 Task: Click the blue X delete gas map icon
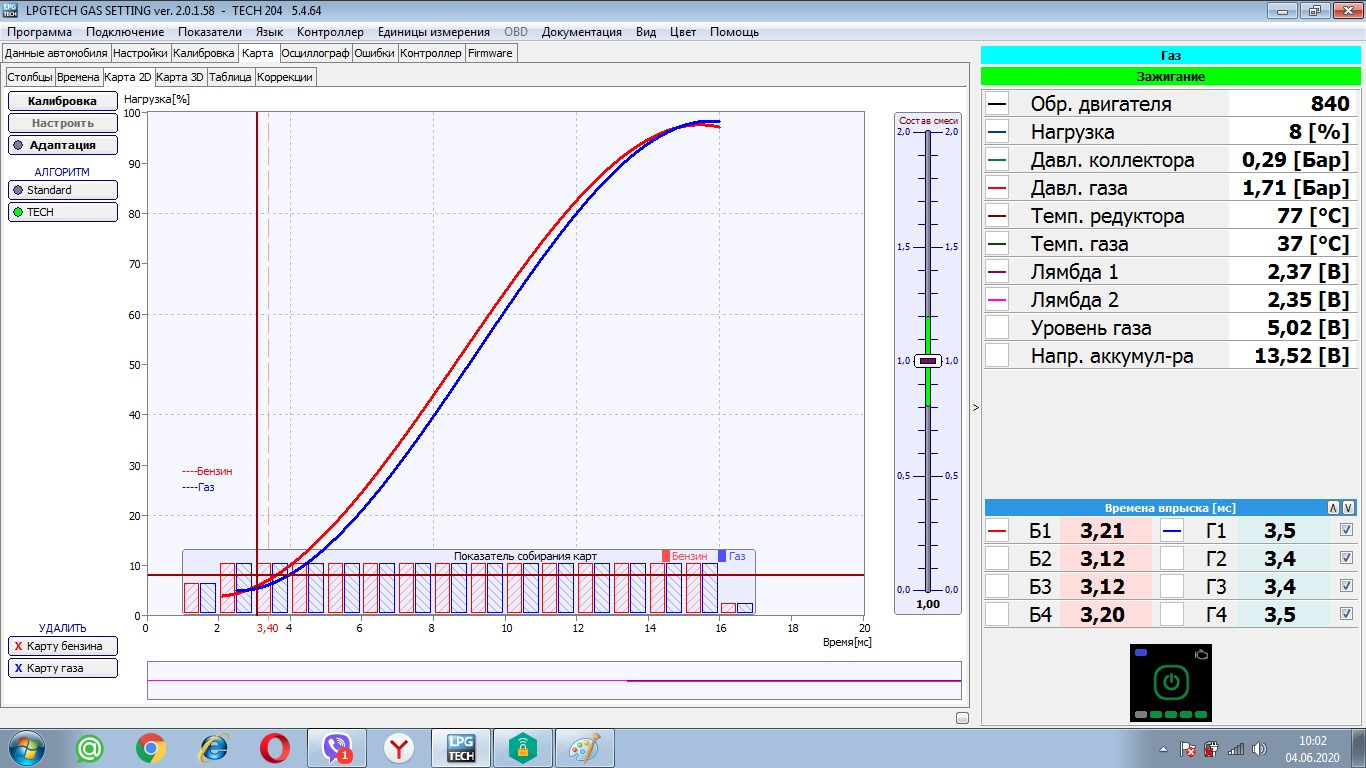click(18, 668)
